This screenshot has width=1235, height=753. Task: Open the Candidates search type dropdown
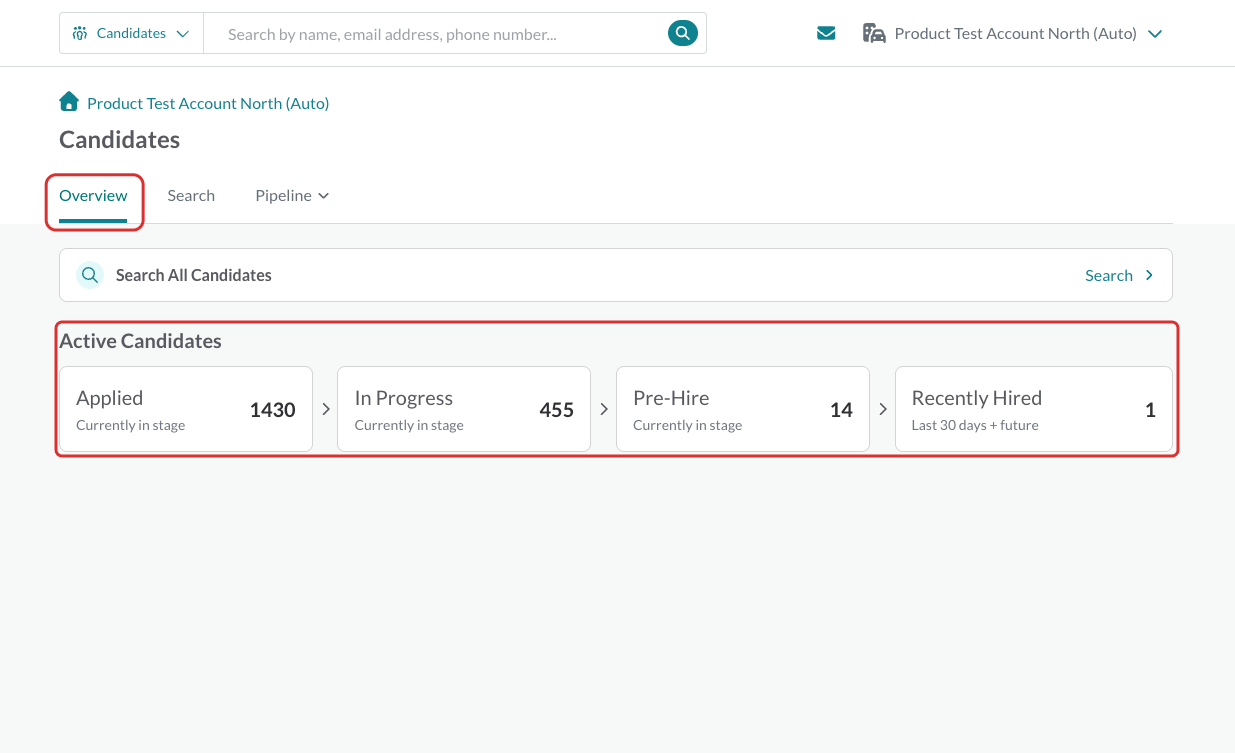(131, 33)
